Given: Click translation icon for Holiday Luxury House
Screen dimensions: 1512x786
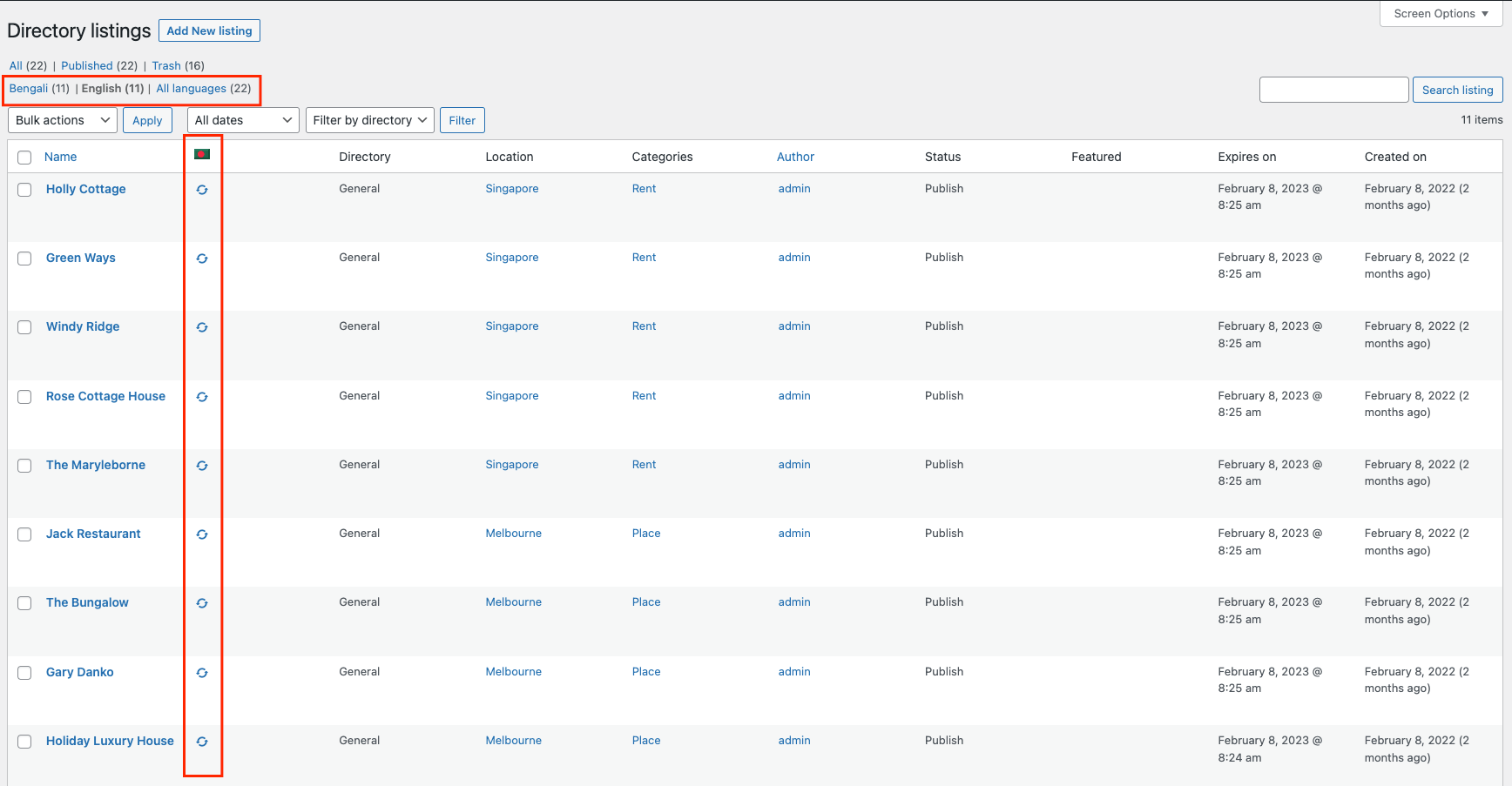Looking at the screenshot, I should coord(202,742).
